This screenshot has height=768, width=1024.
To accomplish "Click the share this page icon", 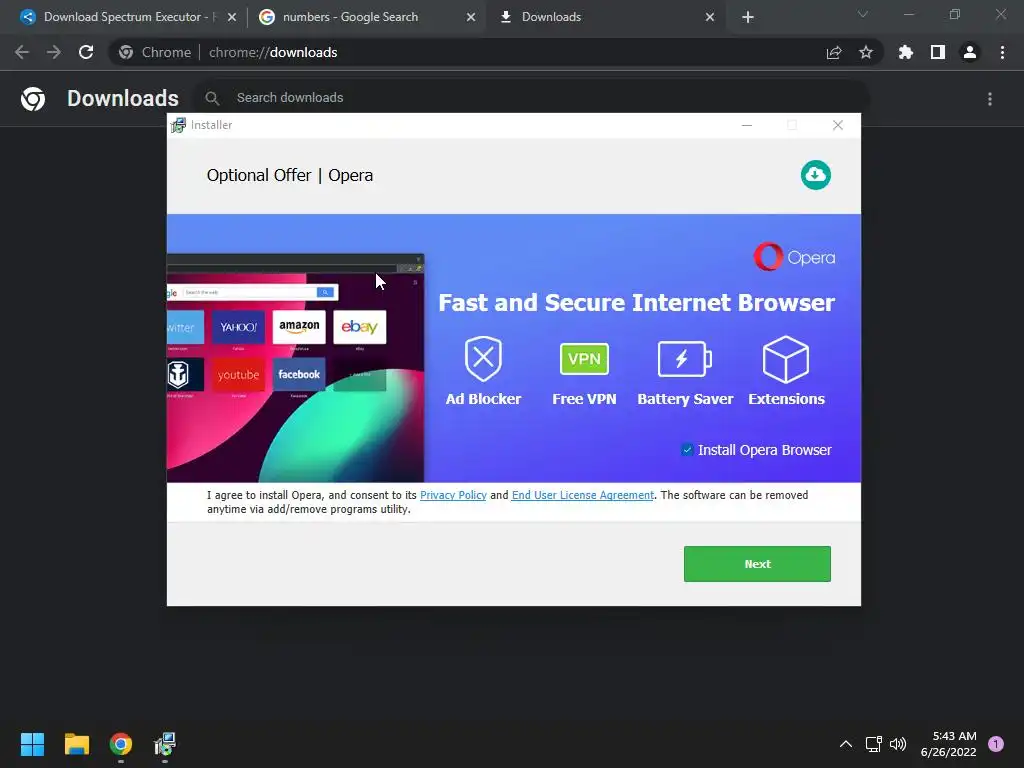I will (834, 52).
